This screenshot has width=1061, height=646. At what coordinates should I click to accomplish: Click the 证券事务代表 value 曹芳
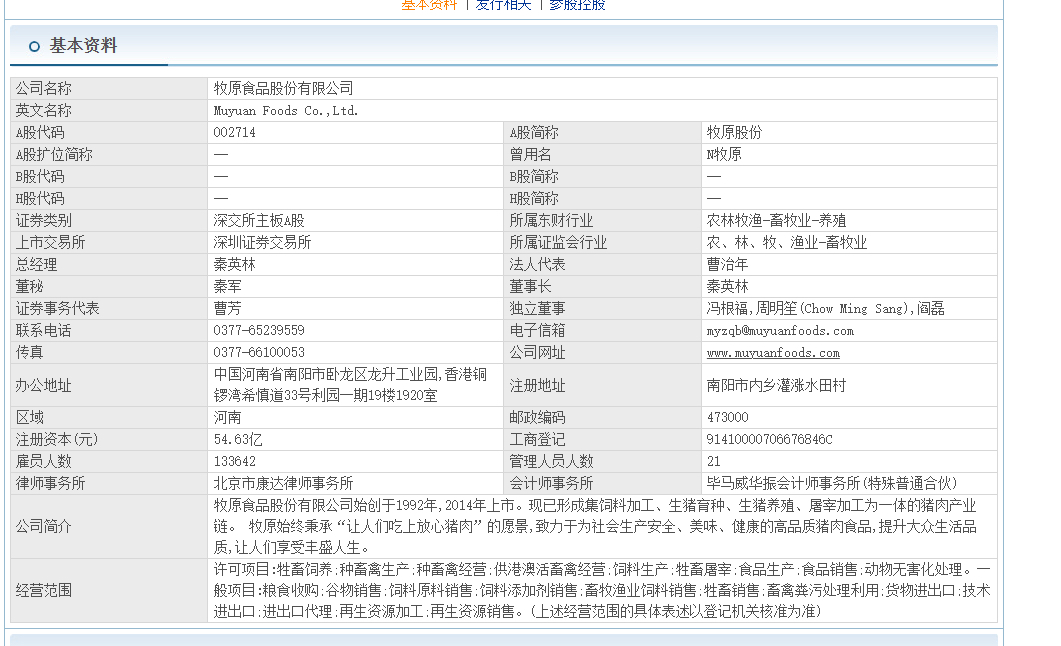tap(227, 308)
